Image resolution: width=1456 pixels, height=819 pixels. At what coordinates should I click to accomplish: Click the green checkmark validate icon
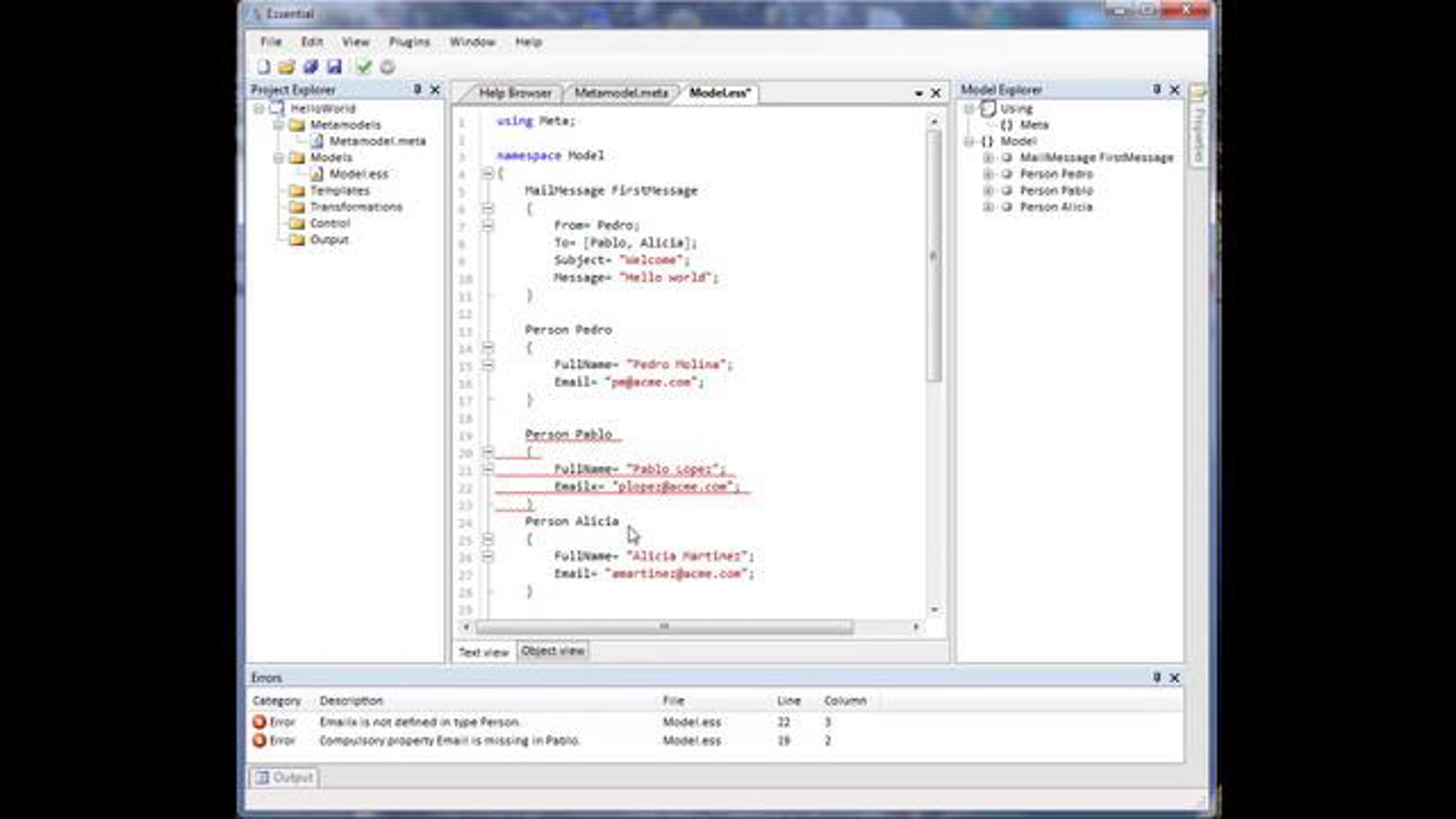[364, 67]
